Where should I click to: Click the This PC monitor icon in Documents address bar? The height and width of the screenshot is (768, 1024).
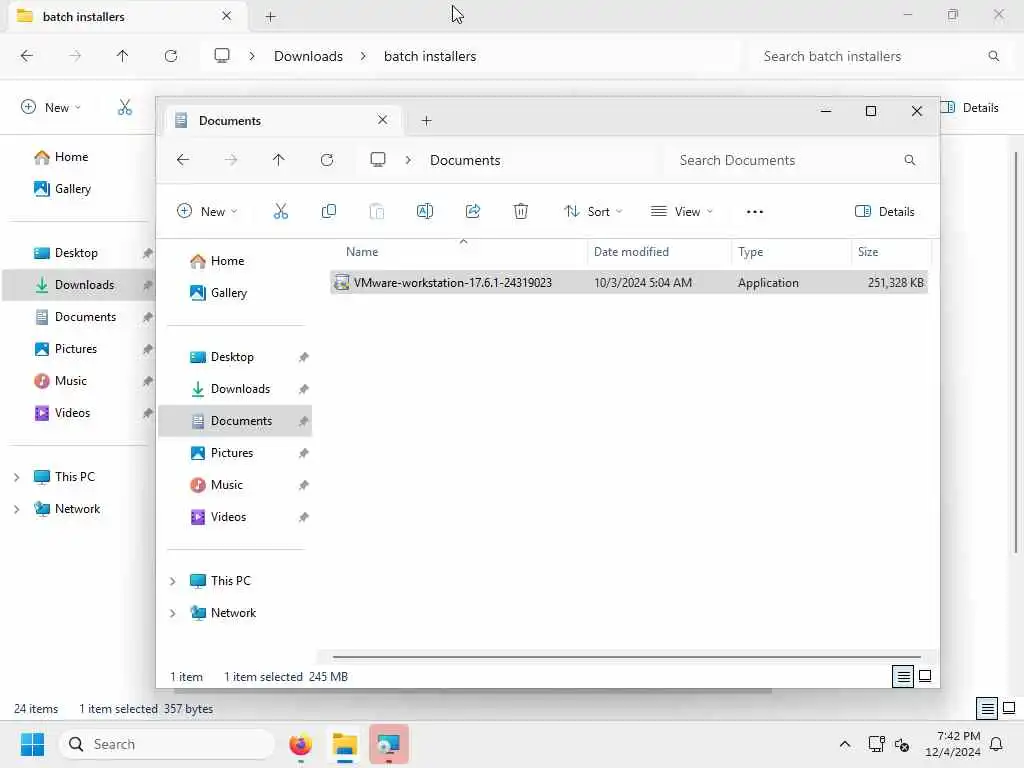377,160
